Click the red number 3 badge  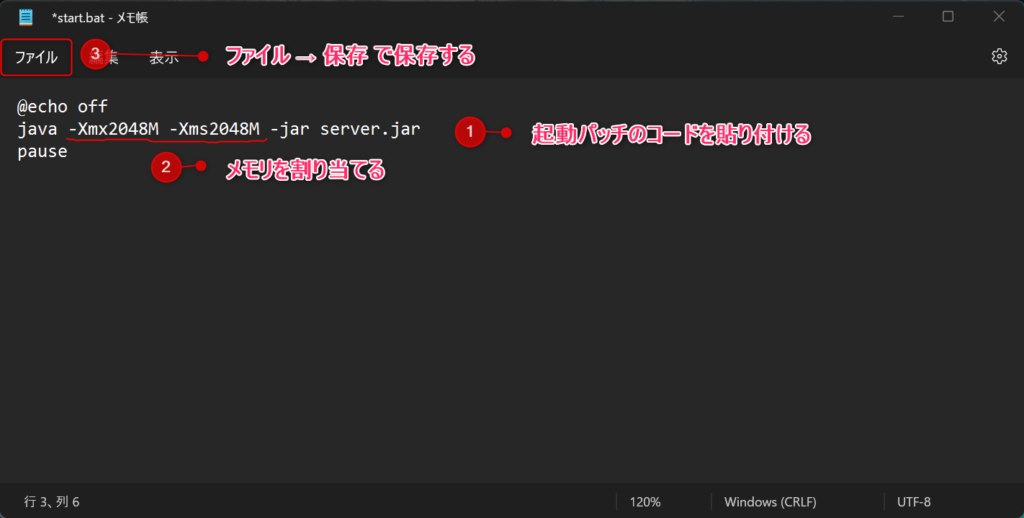[95, 54]
